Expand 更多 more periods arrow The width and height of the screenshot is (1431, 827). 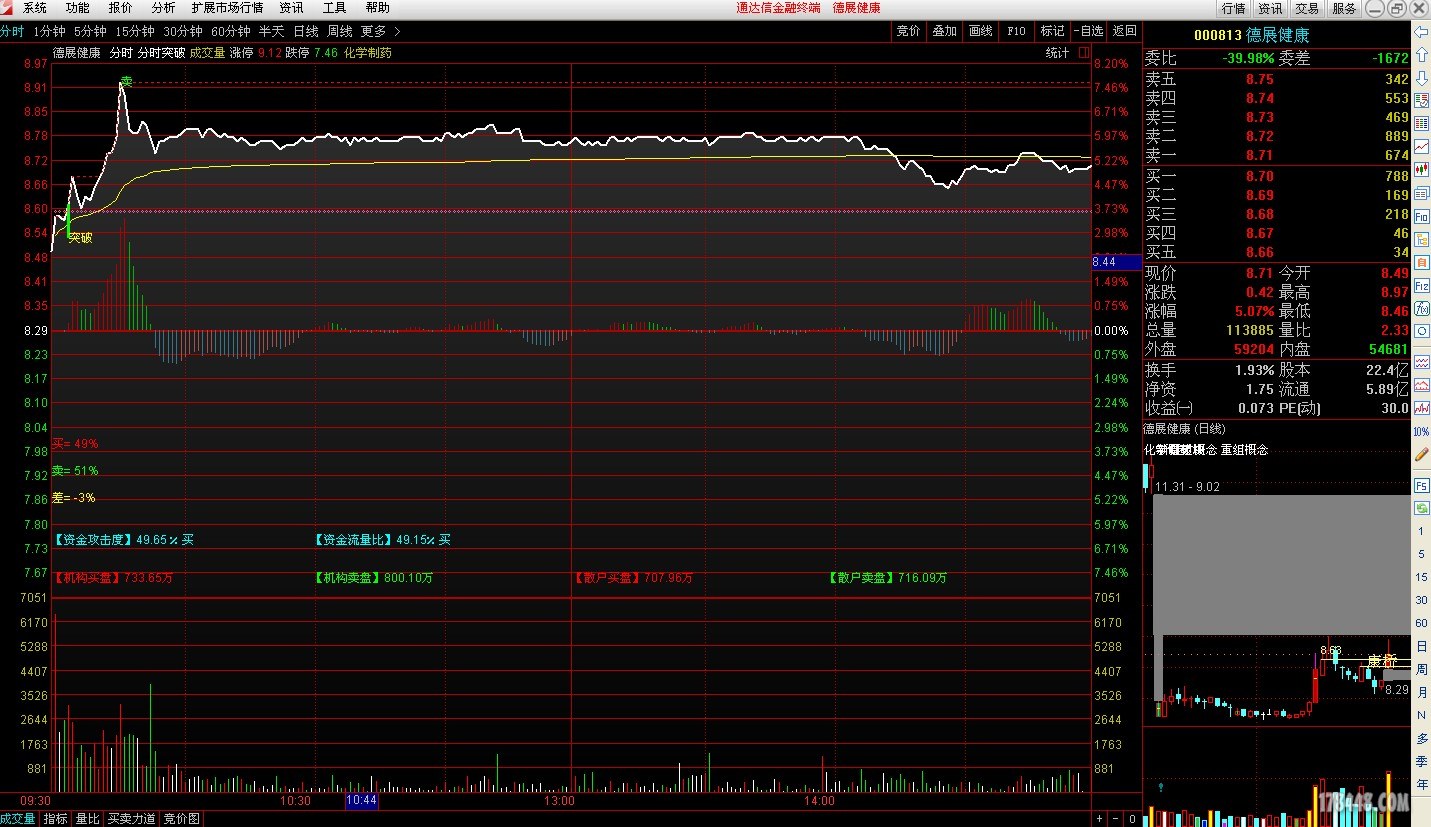click(397, 31)
